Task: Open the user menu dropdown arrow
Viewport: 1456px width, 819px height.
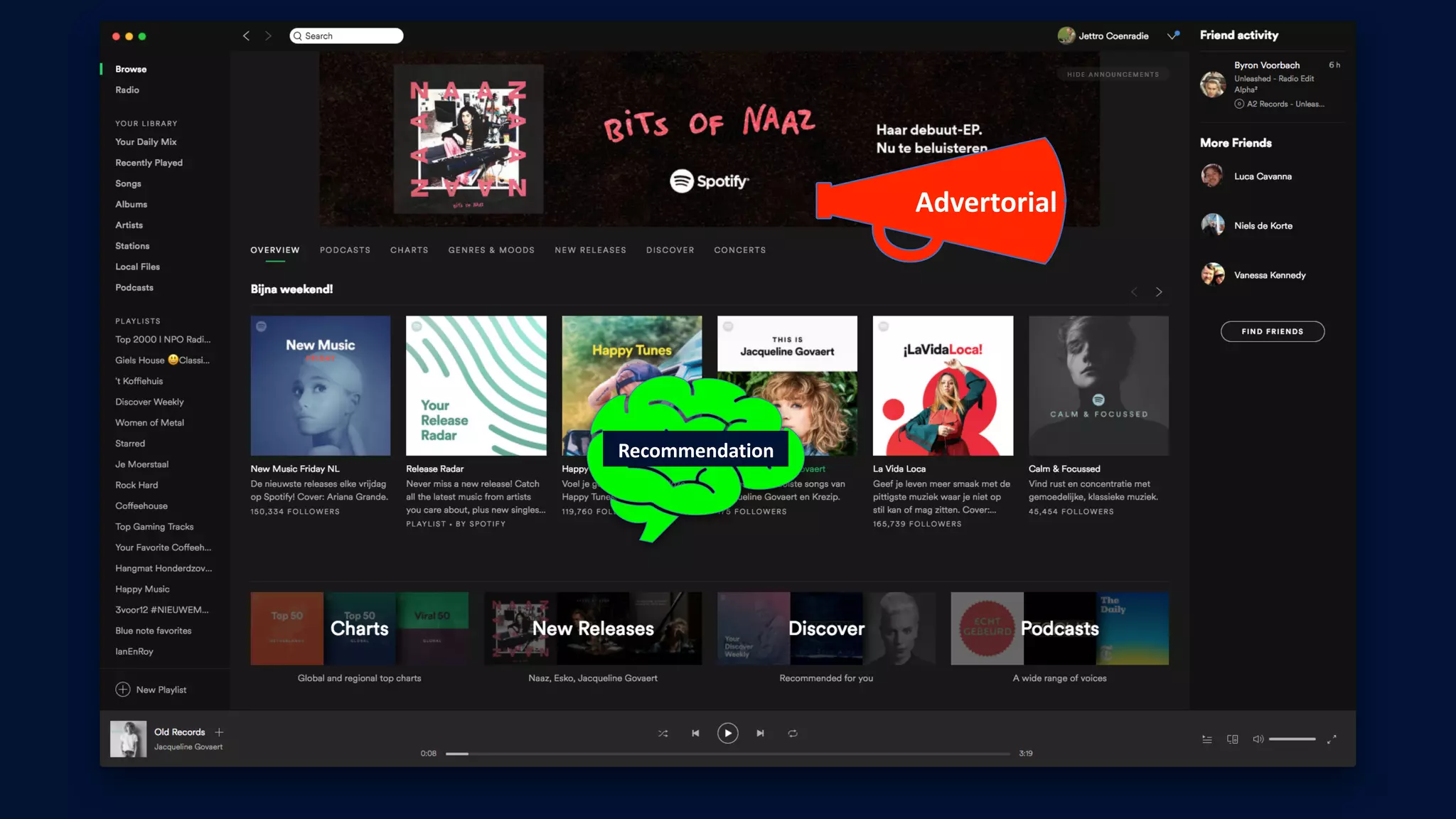Action: coord(1172,36)
